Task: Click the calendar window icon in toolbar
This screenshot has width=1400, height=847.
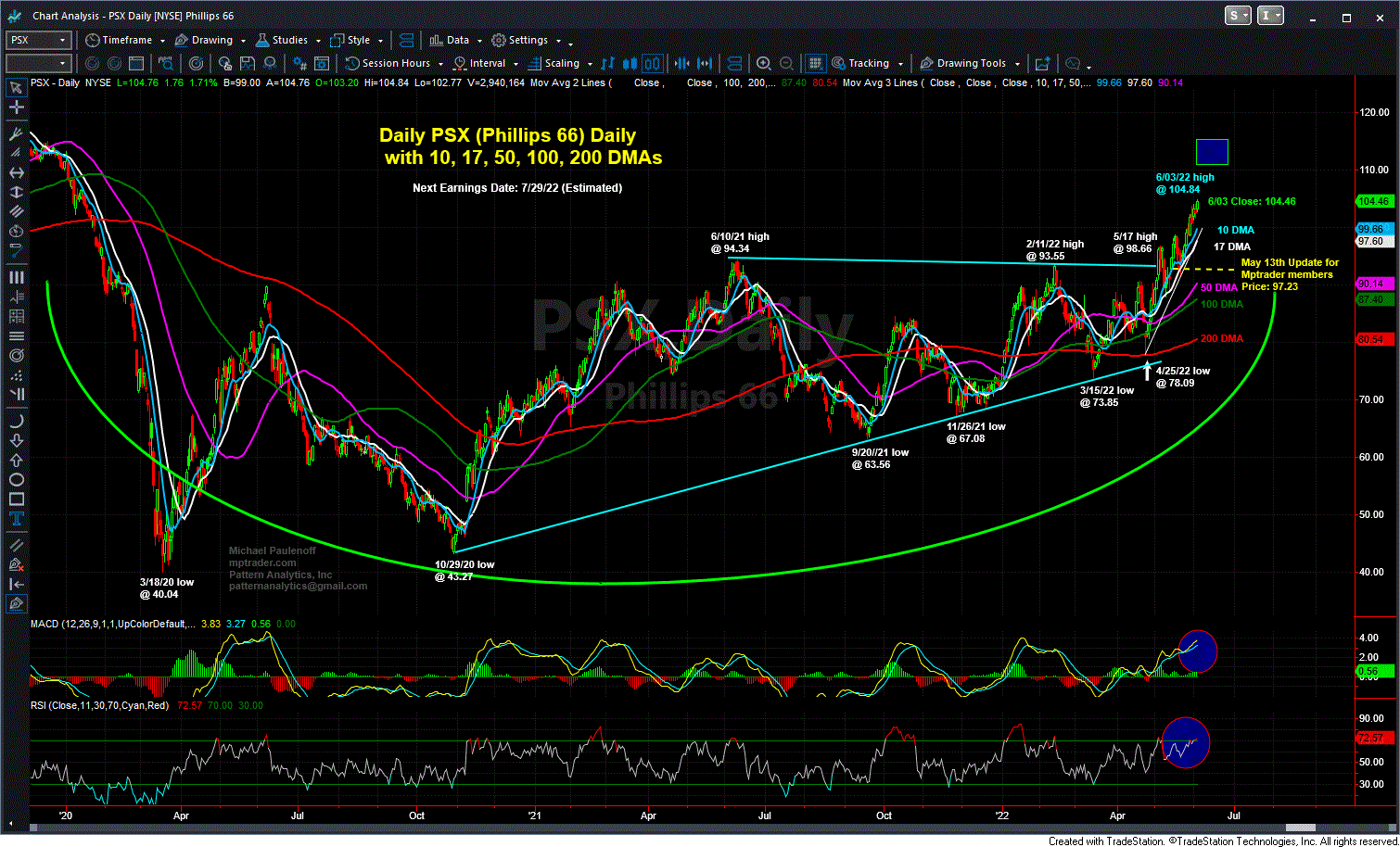Action: [136, 64]
